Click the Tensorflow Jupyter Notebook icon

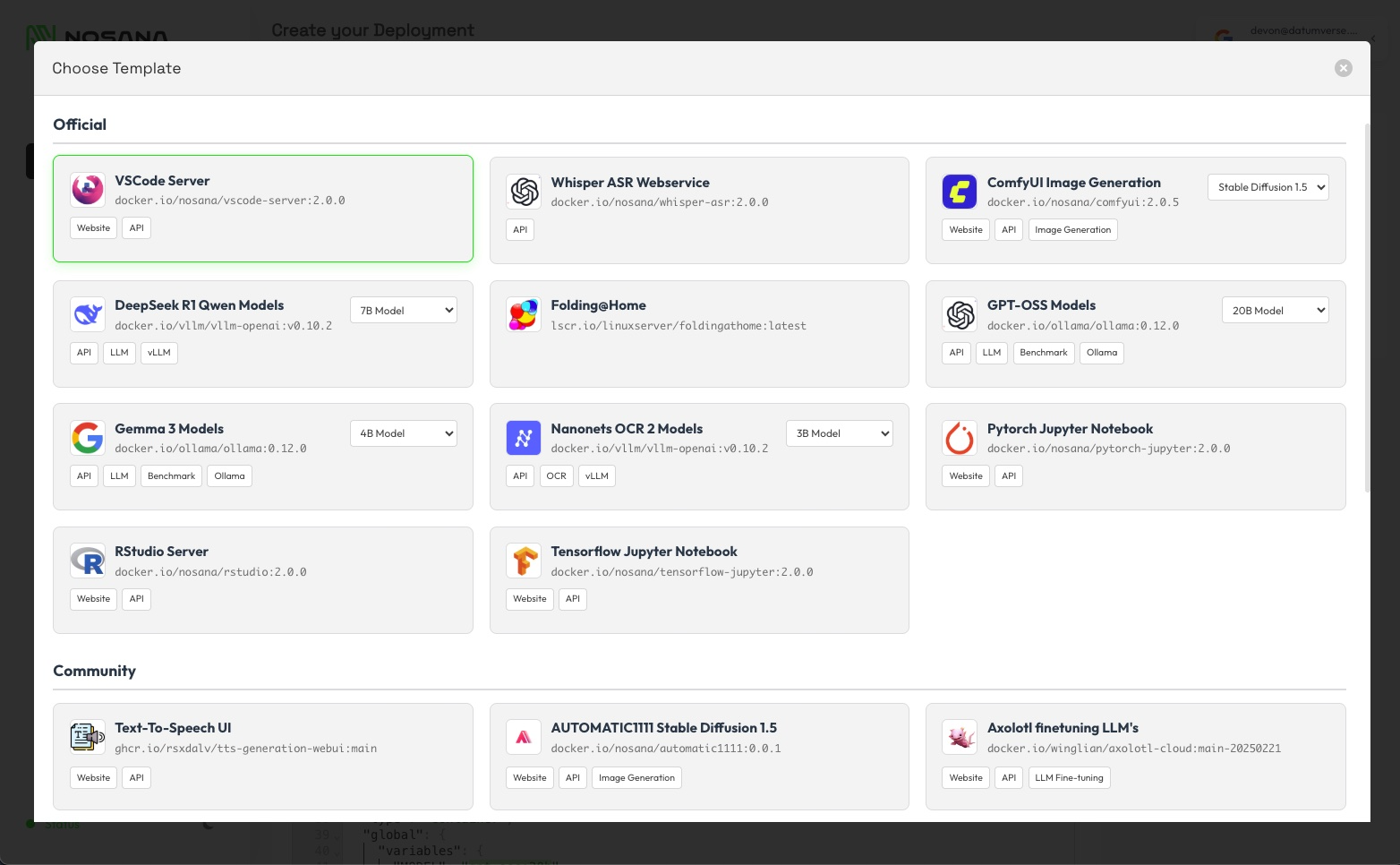[x=524, y=561]
